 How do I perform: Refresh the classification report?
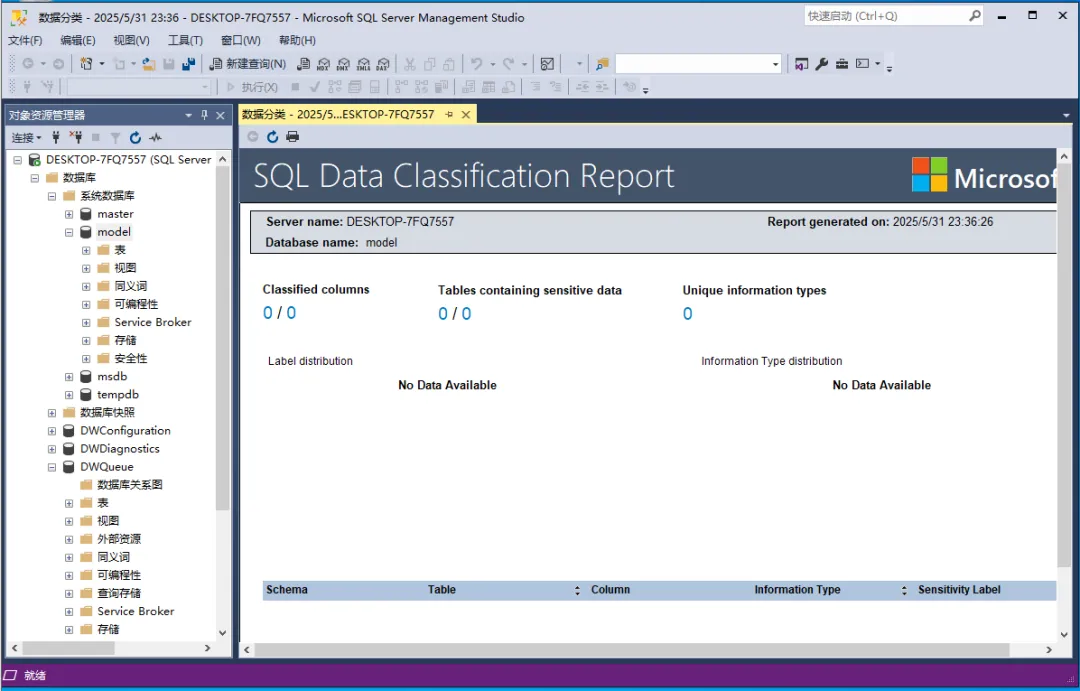click(x=273, y=136)
